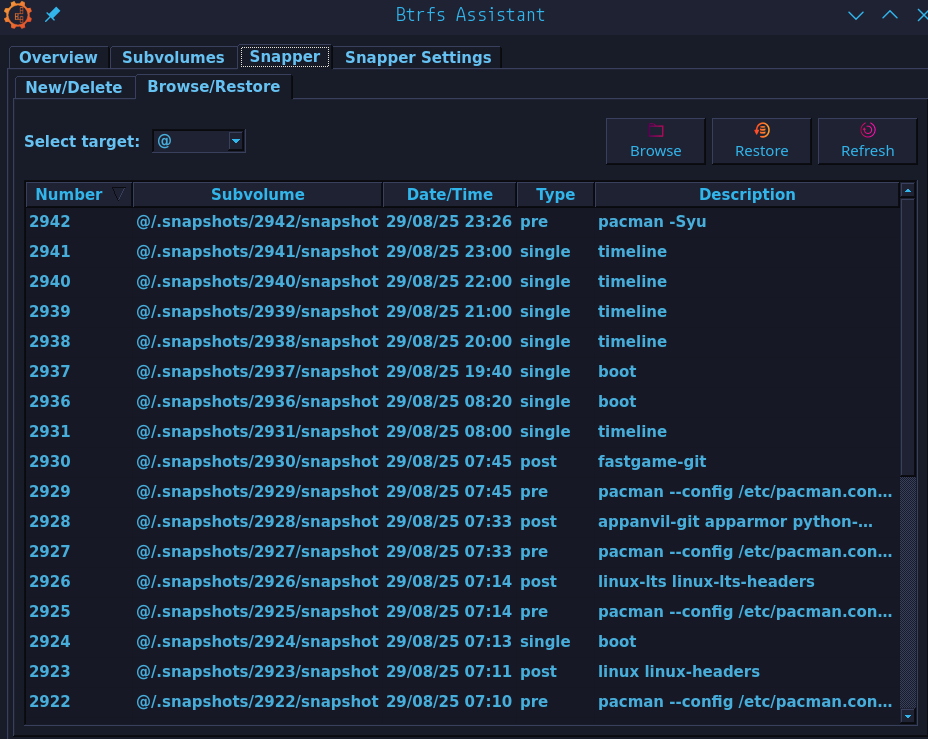This screenshot has width=928, height=739.
Task: Click the 'linux linux-headers' description
Action: point(678,672)
